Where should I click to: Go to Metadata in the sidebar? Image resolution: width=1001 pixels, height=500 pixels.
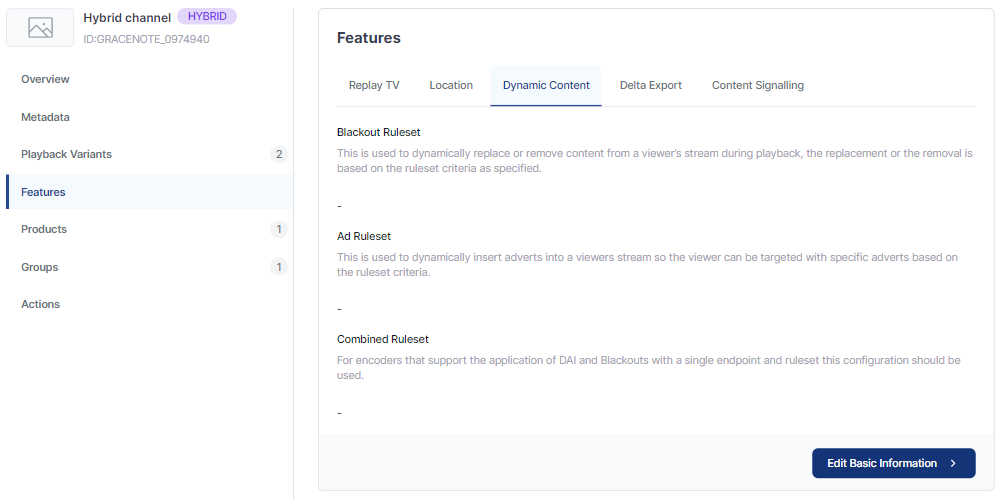pos(45,117)
